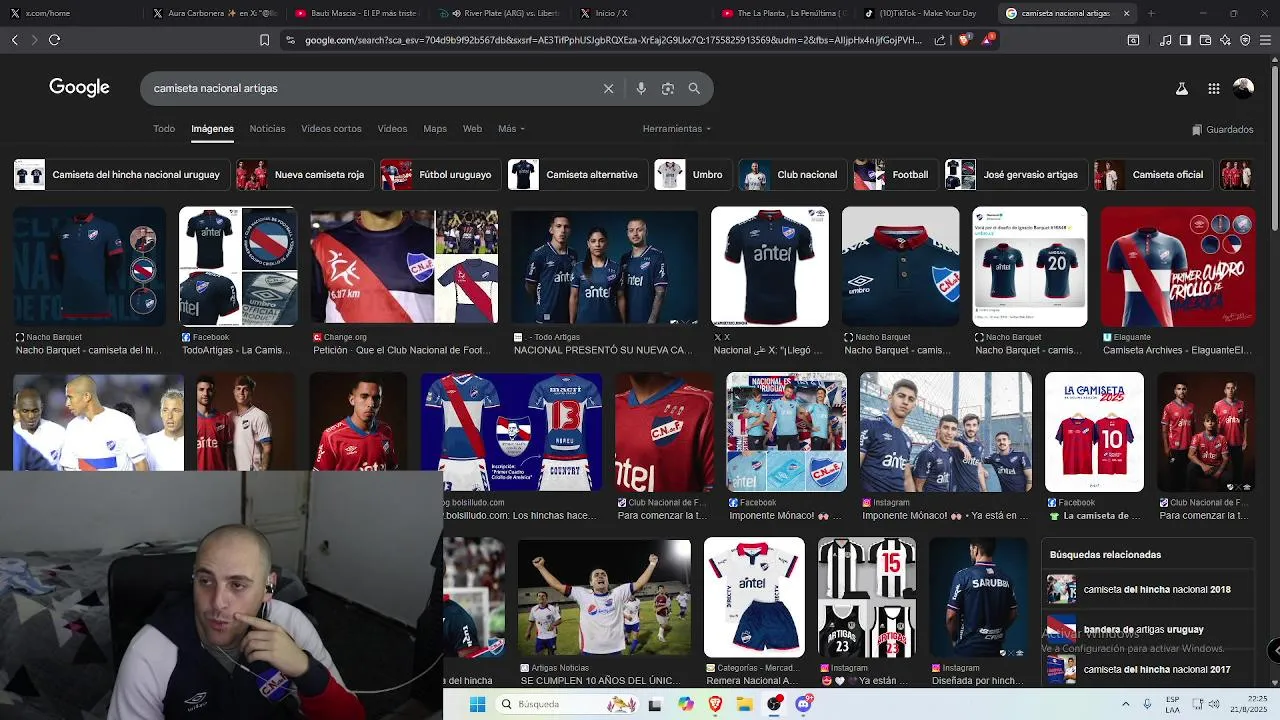Switch to the Aura Carbonera X tab

(215, 13)
